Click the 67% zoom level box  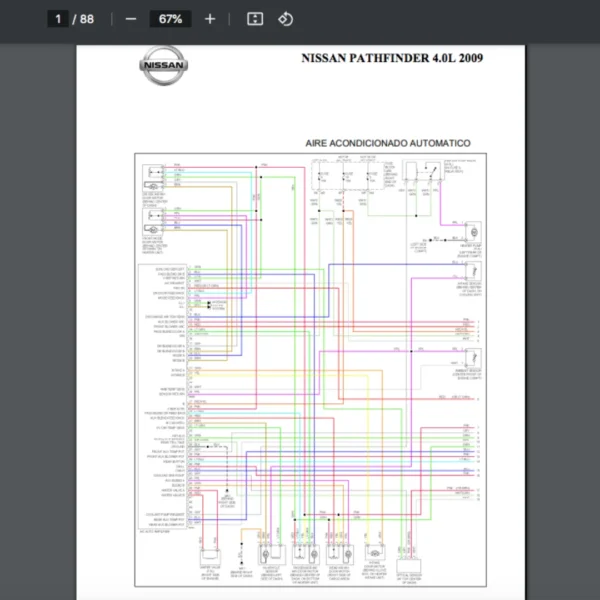(x=170, y=19)
